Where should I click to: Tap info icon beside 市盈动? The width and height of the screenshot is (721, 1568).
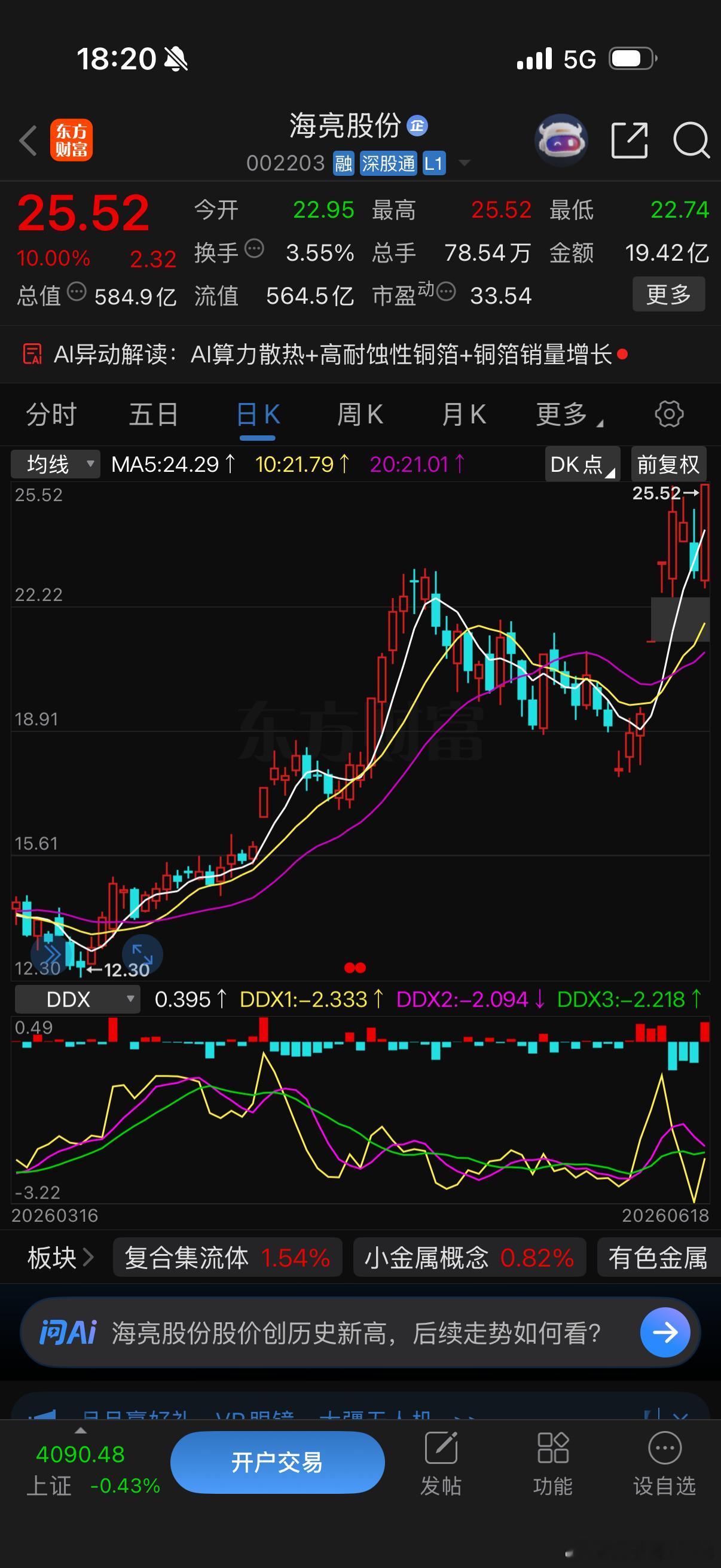coord(446,292)
